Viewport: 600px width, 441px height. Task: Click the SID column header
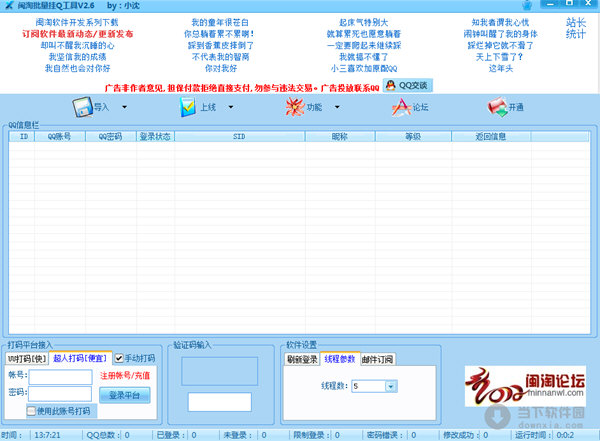coord(240,136)
